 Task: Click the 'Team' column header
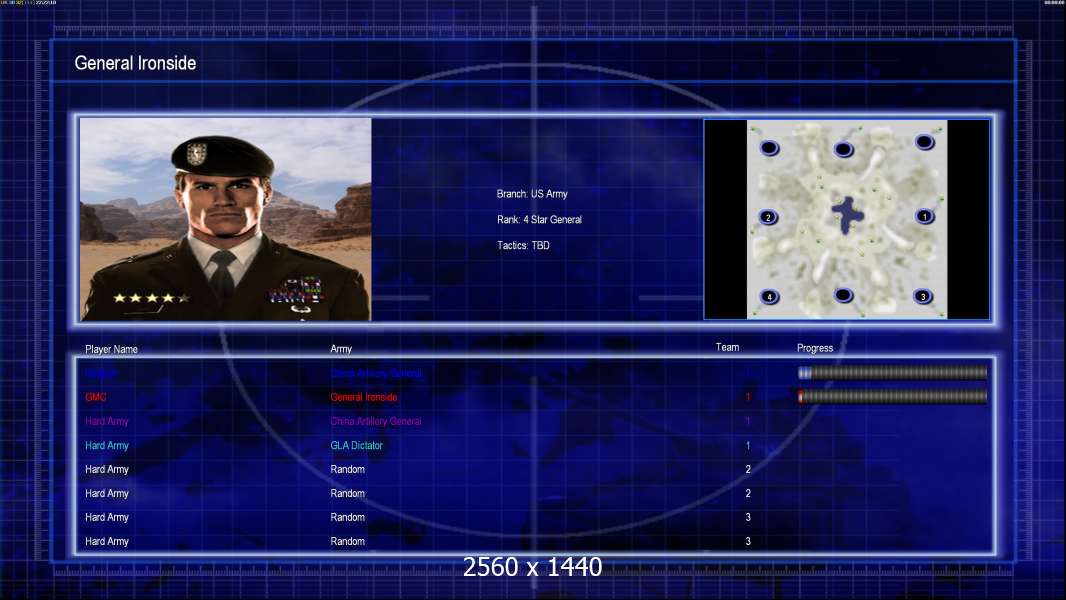pyautogui.click(x=727, y=347)
